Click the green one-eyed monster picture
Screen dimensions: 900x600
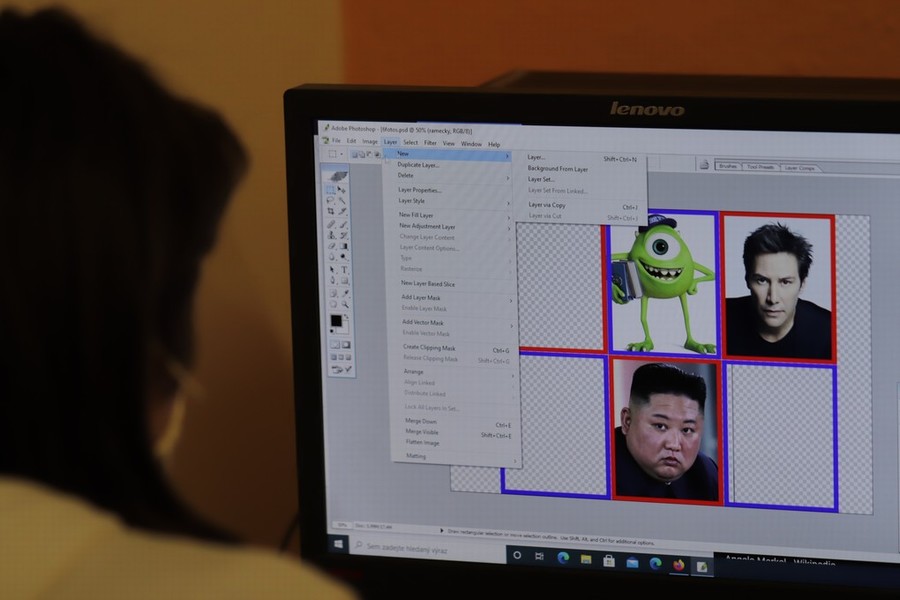(x=664, y=282)
